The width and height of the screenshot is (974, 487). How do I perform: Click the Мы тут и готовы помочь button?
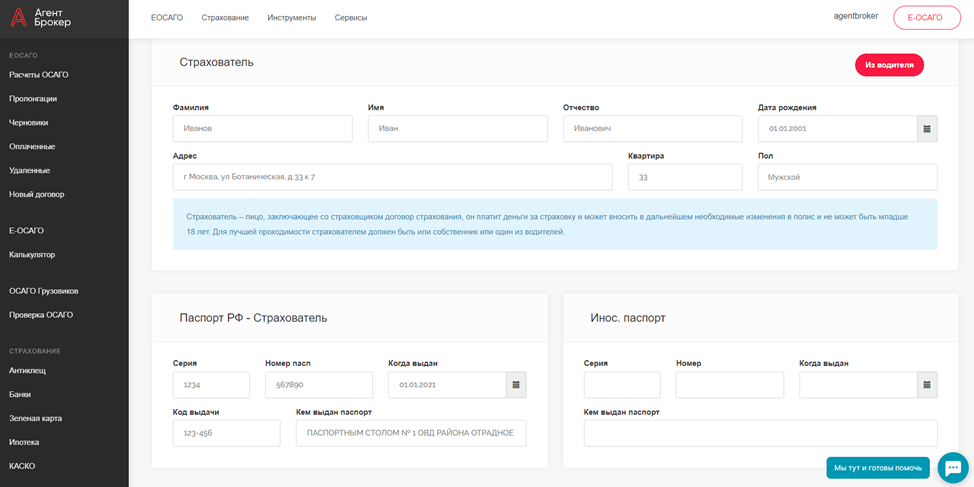coord(877,468)
